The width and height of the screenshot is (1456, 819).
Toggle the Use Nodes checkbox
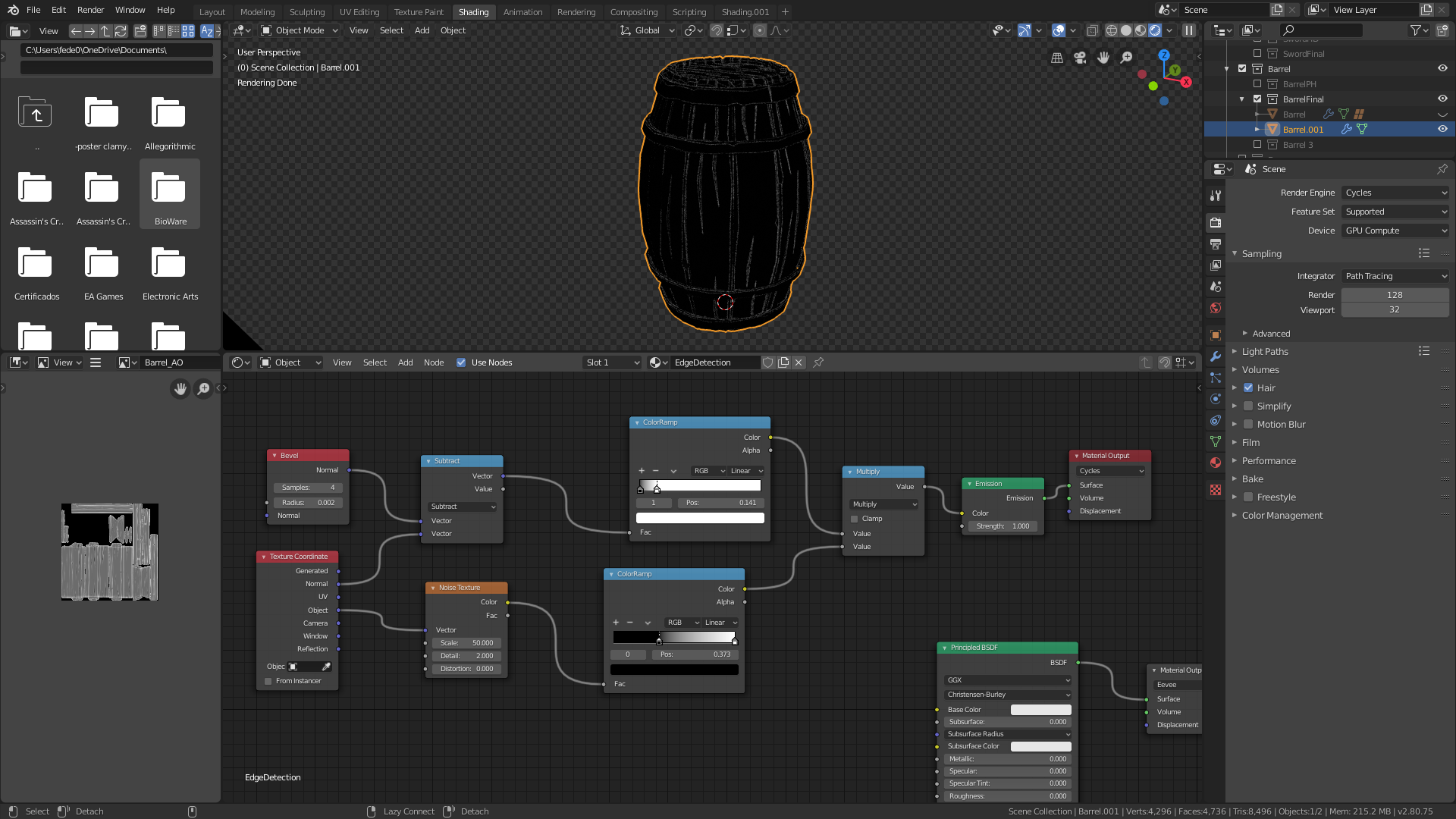[x=461, y=362]
